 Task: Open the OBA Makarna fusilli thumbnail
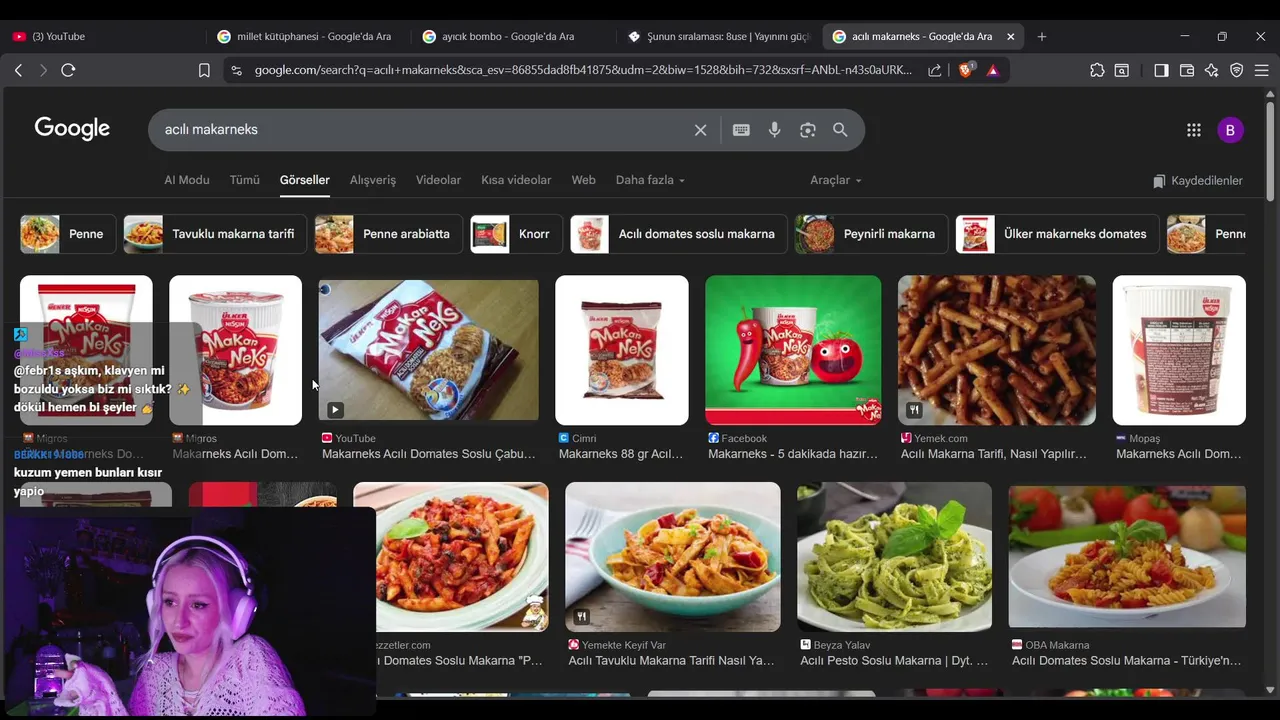(1127, 557)
